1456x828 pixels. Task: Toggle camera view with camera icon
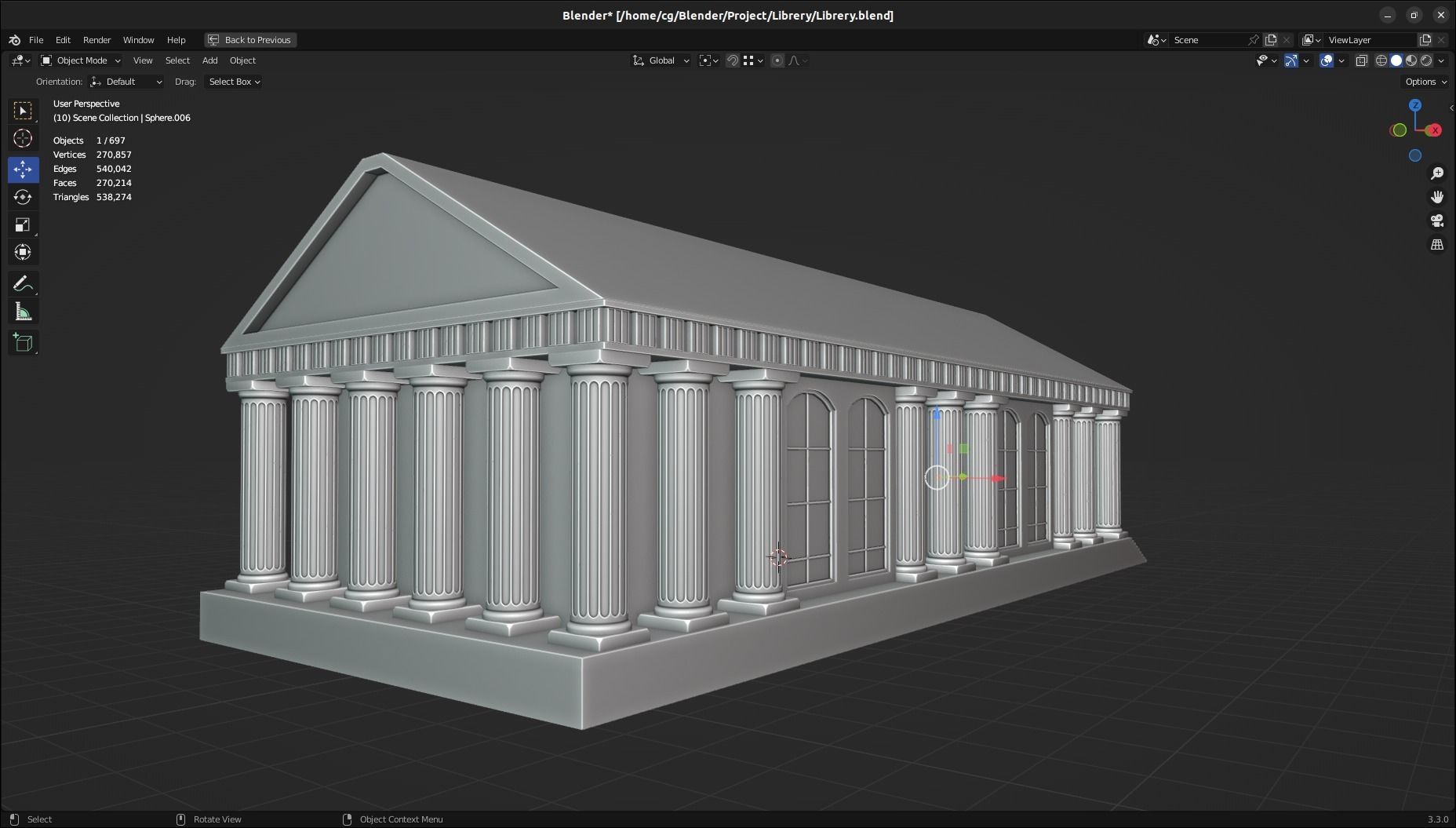[x=1437, y=221]
